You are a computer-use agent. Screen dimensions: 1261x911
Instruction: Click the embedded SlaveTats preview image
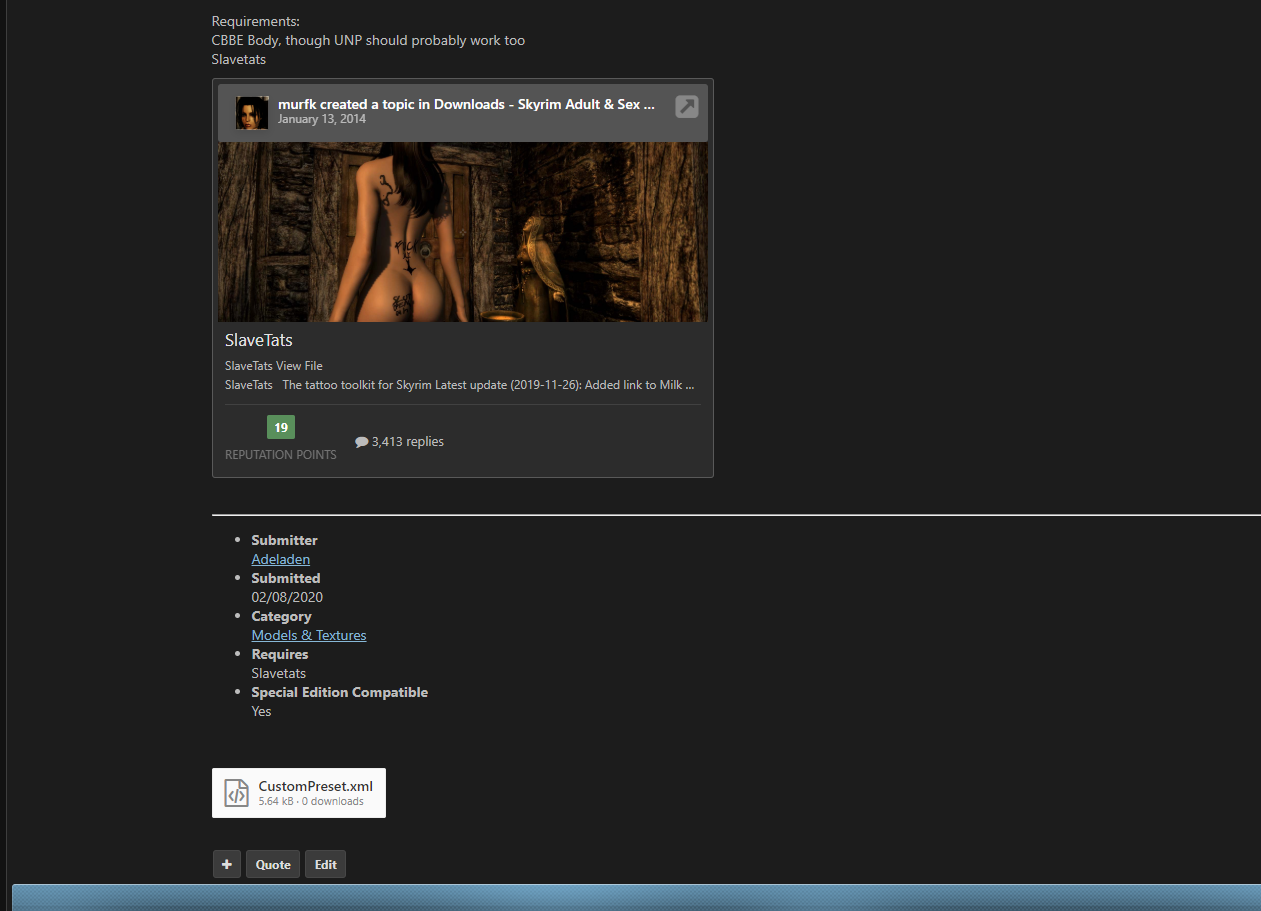pyautogui.click(x=463, y=232)
